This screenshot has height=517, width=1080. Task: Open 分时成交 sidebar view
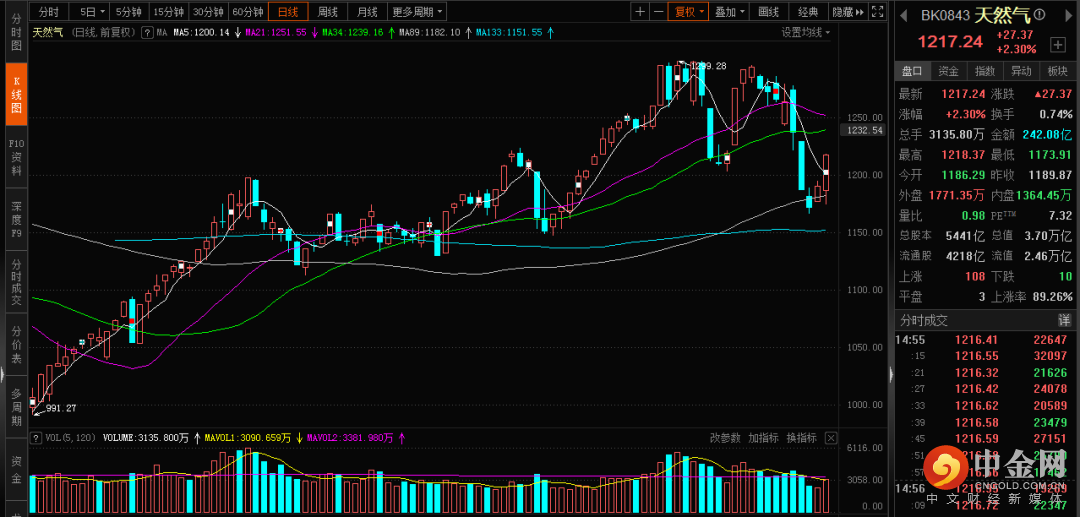click(x=16, y=282)
